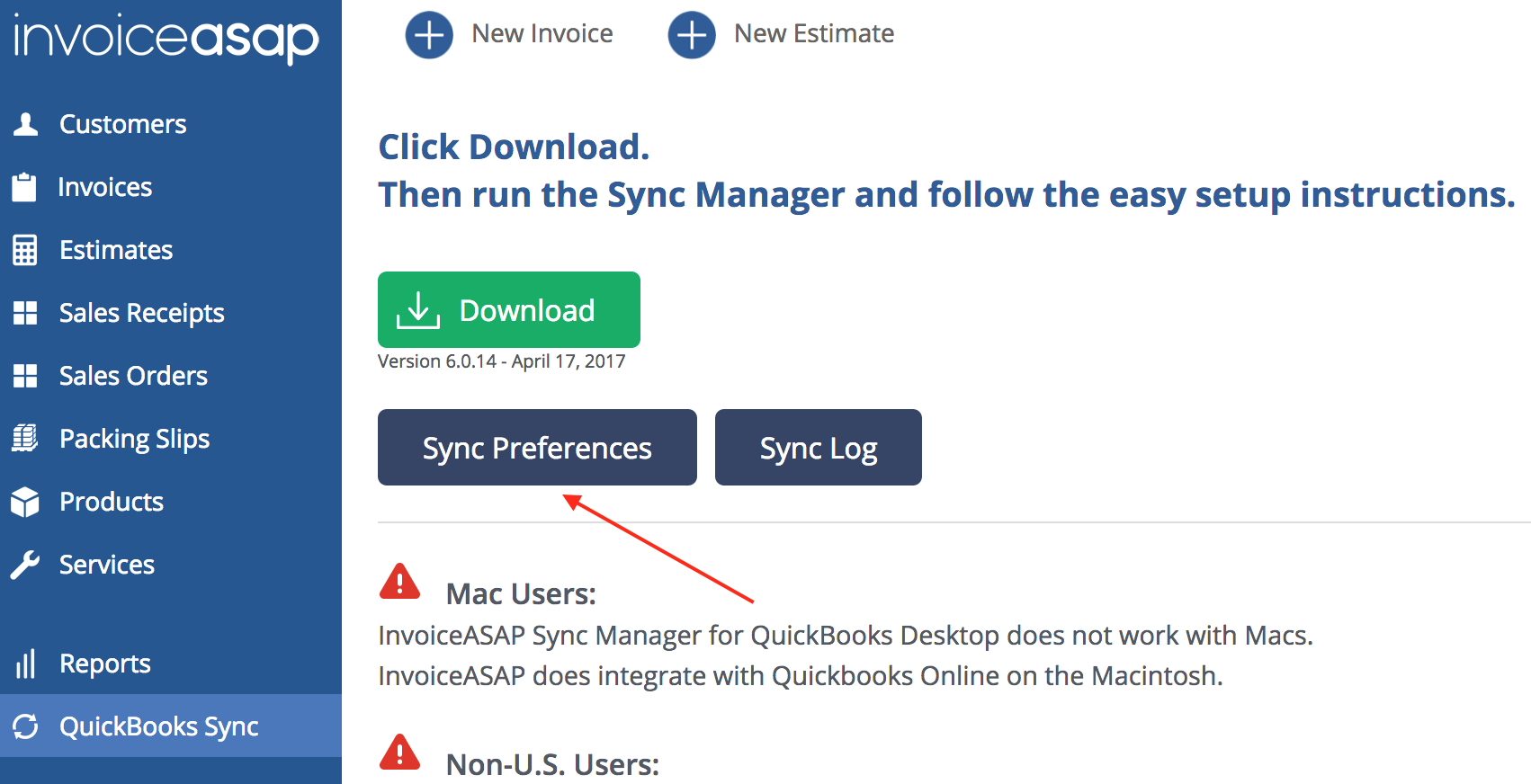Open the Products menu item
The height and width of the screenshot is (784, 1531).
[x=112, y=502]
